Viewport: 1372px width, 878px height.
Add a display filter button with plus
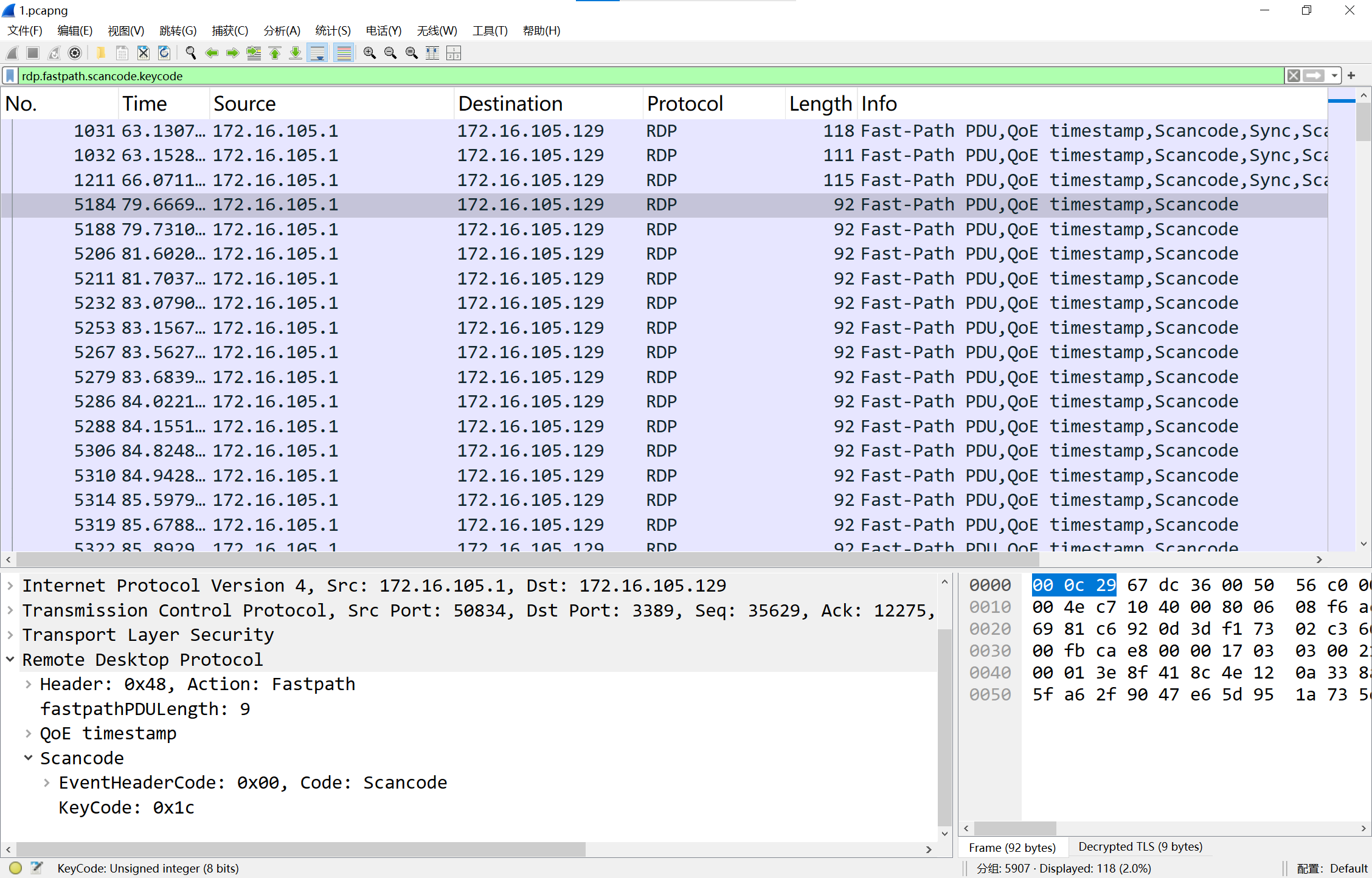[1351, 76]
